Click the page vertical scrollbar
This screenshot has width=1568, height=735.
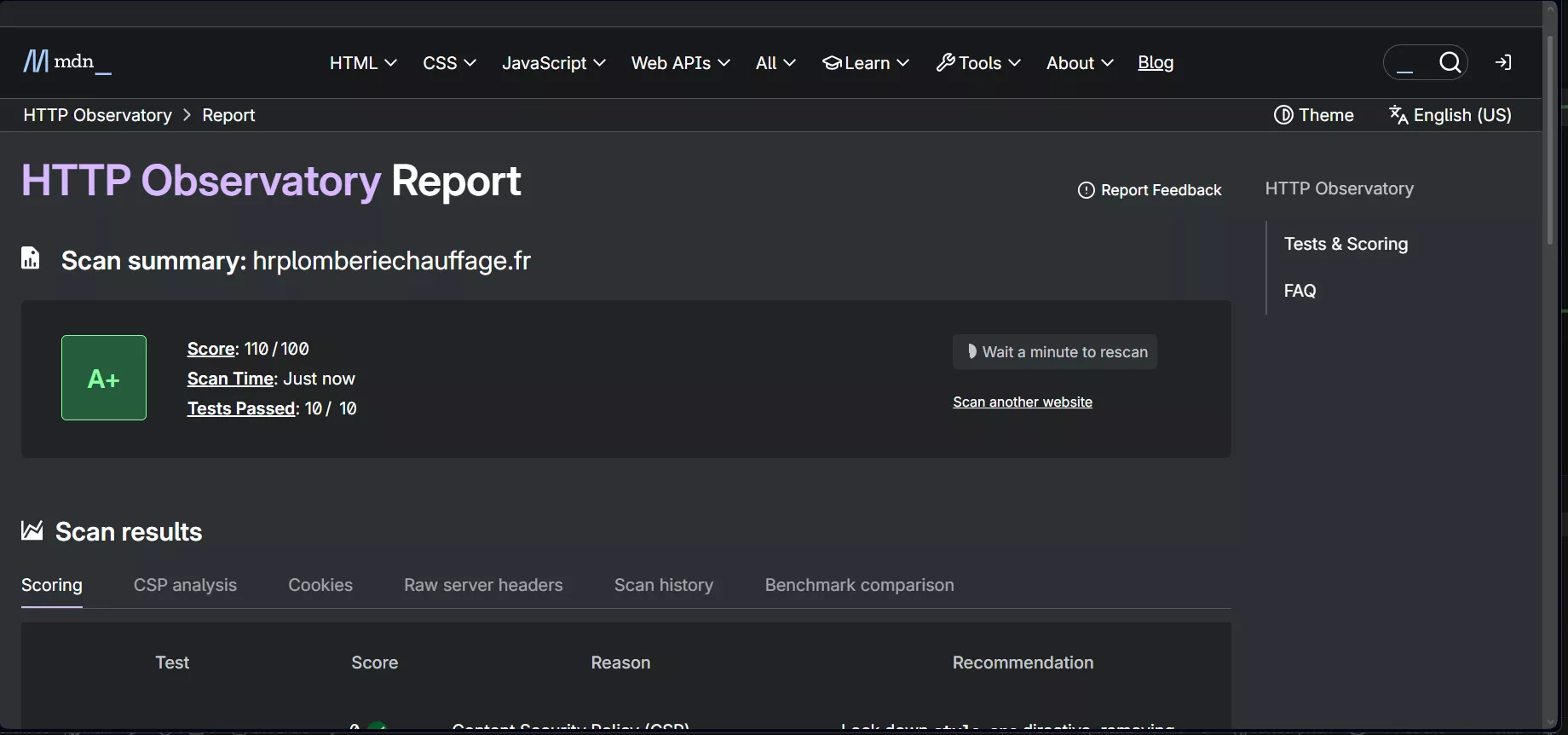click(1551, 141)
